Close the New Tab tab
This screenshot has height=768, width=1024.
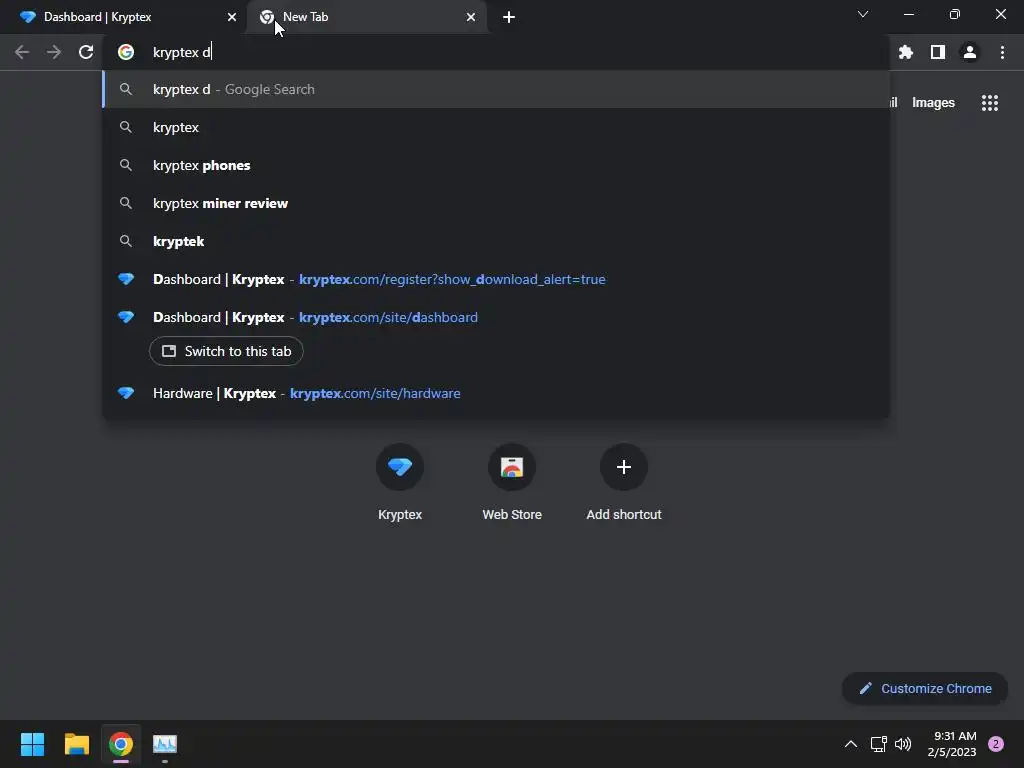coord(471,17)
